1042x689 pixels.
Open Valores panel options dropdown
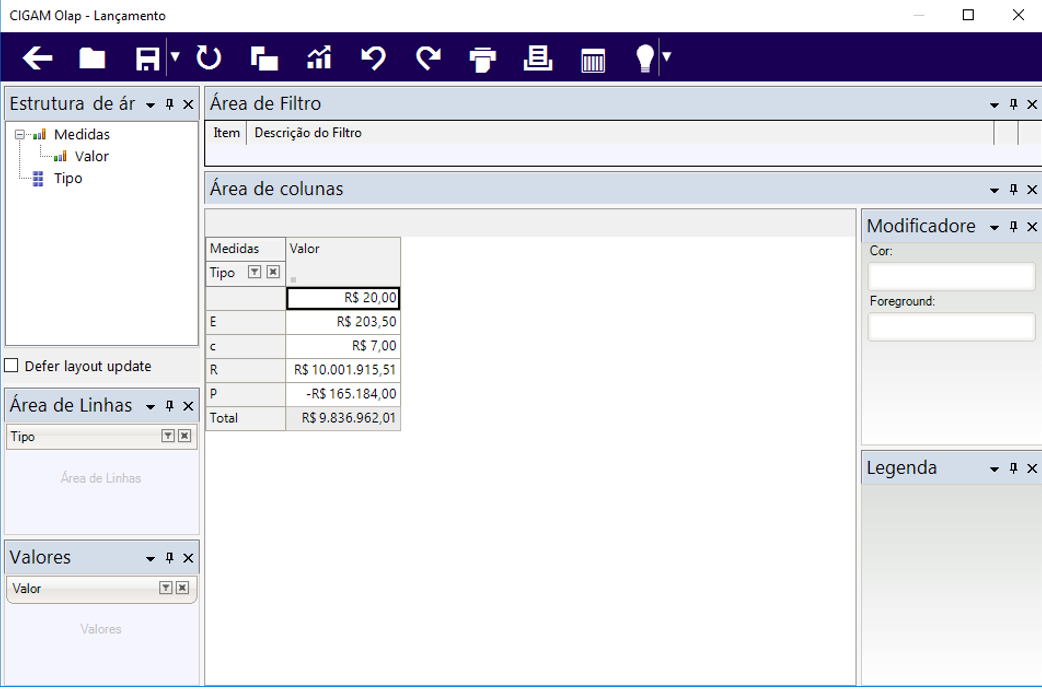[151, 559]
